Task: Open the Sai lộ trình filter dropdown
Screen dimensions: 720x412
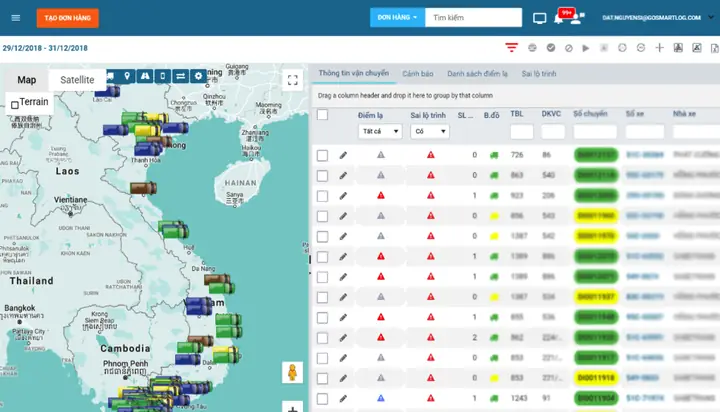Action: [x=430, y=131]
